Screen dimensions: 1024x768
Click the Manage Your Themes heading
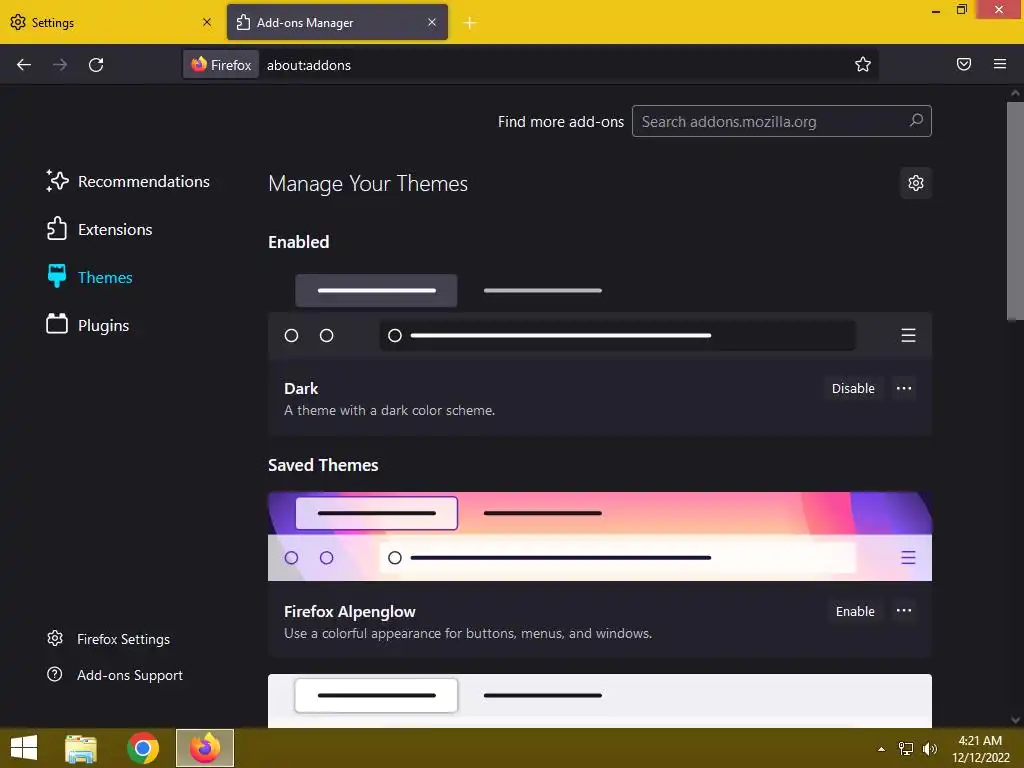pyautogui.click(x=368, y=184)
